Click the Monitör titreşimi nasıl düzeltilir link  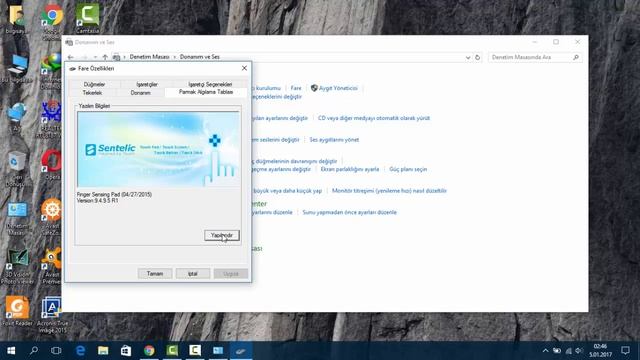(x=389, y=191)
